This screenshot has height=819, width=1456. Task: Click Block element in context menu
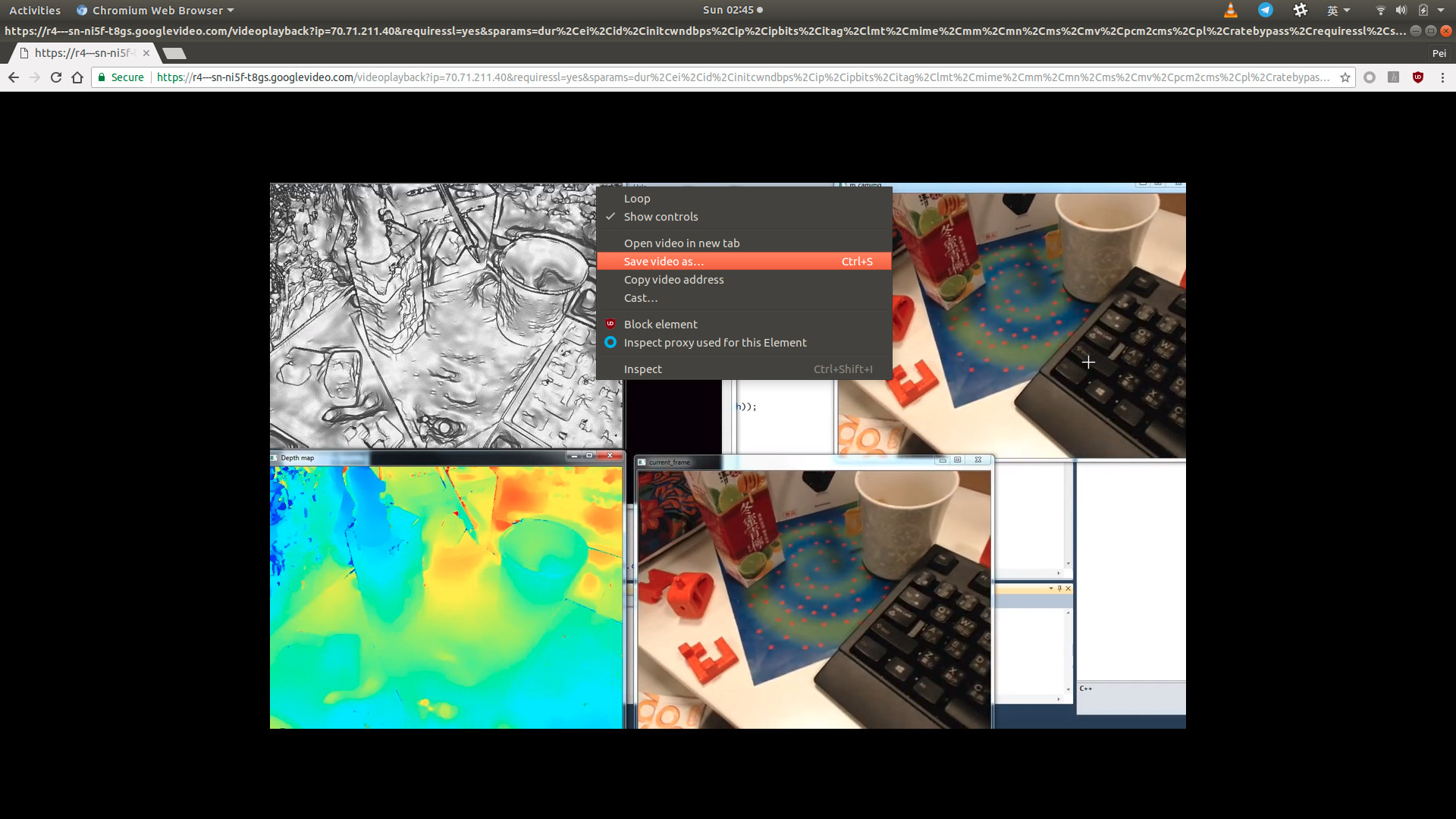point(660,324)
